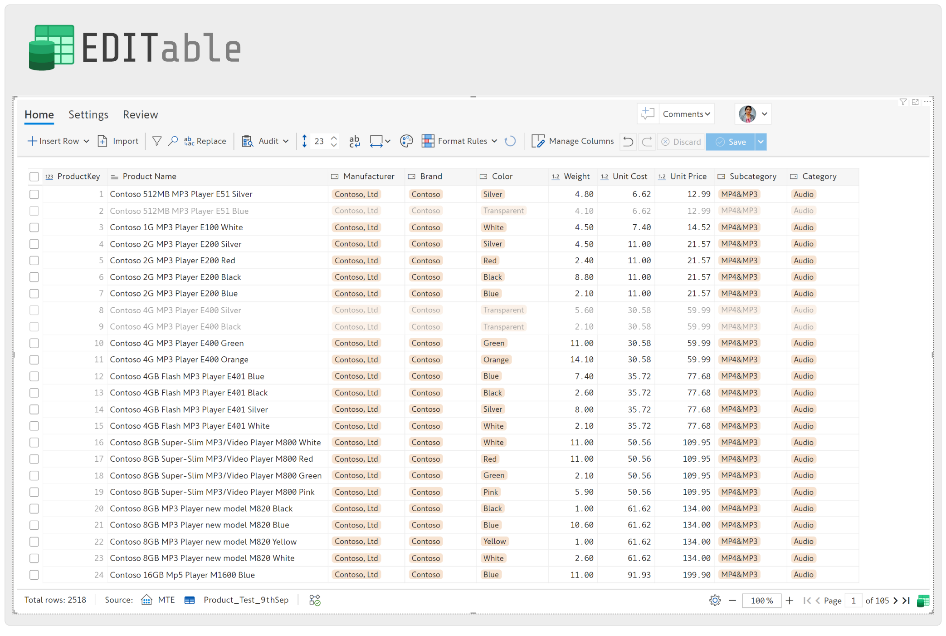Check the row checkbox for Contoso 2G MP3 Player E200 Red

tap(33, 260)
